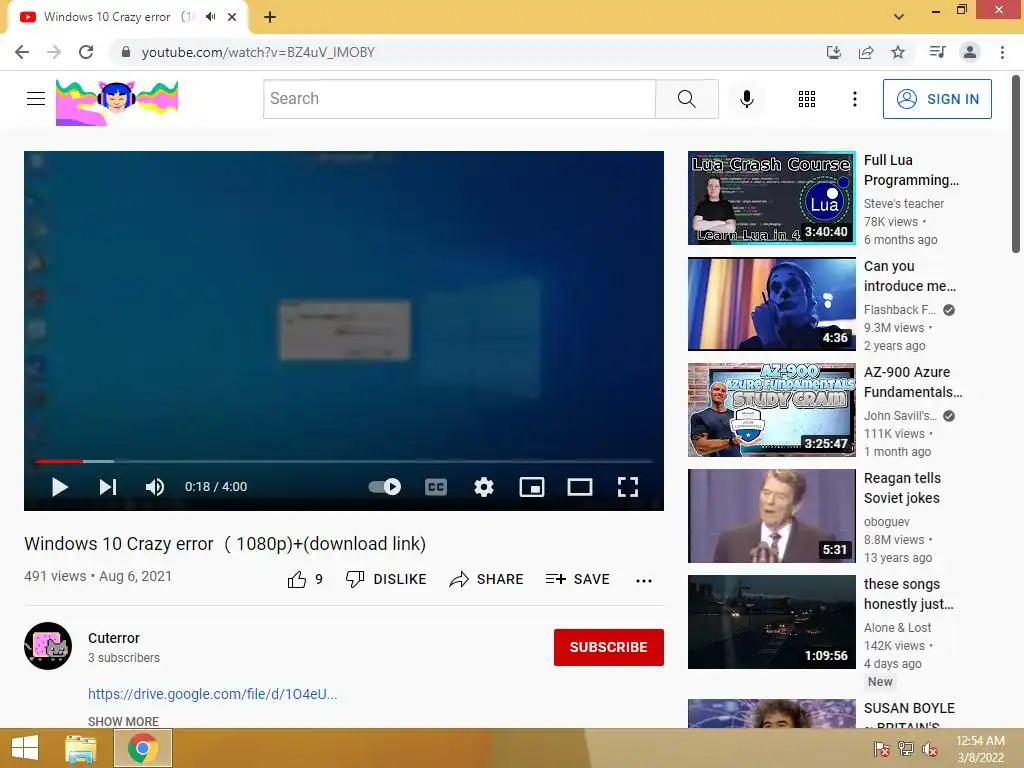Open Cuterror channel name link

pyautogui.click(x=114, y=638)
